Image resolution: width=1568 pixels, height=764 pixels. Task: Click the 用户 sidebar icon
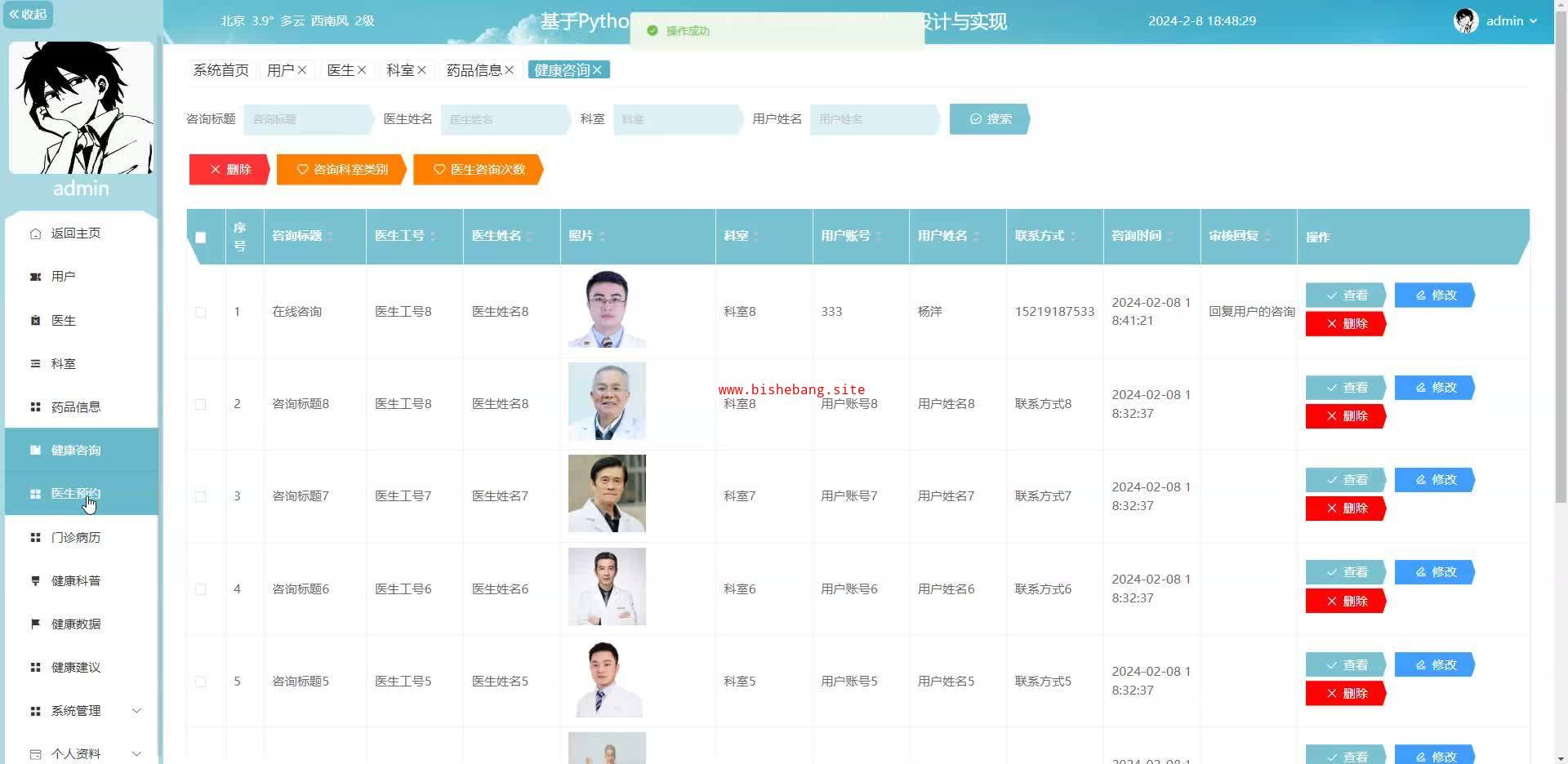tap(35, 277)
